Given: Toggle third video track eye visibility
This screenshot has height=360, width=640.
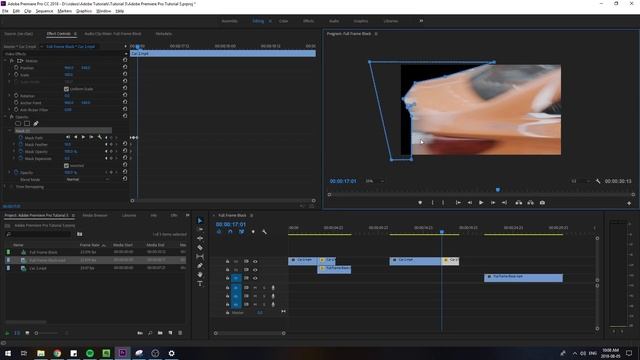Looking at the screenshot, I should 255,278.
